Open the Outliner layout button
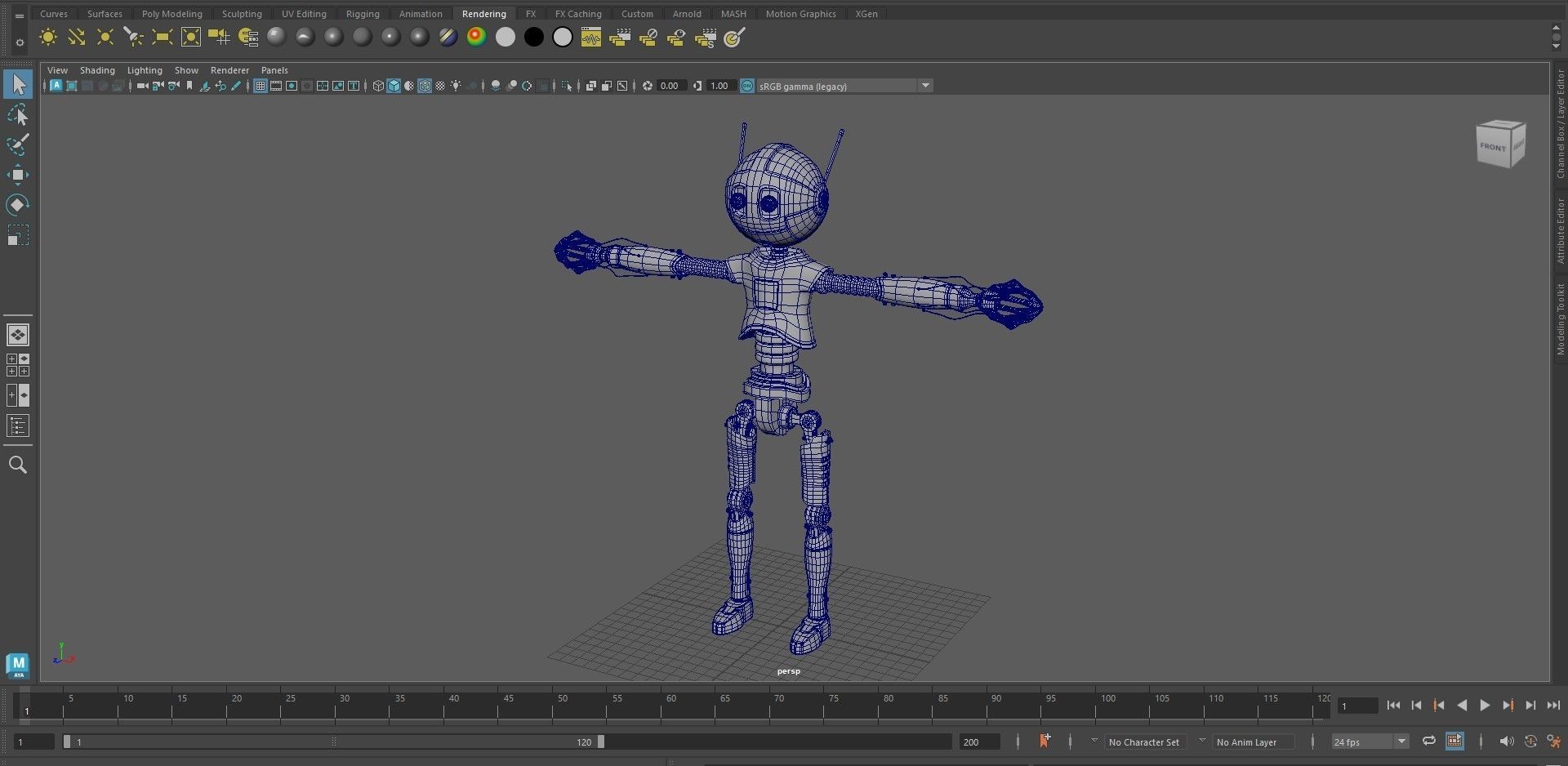1568x766 pixels. click(x=18, y=425)
